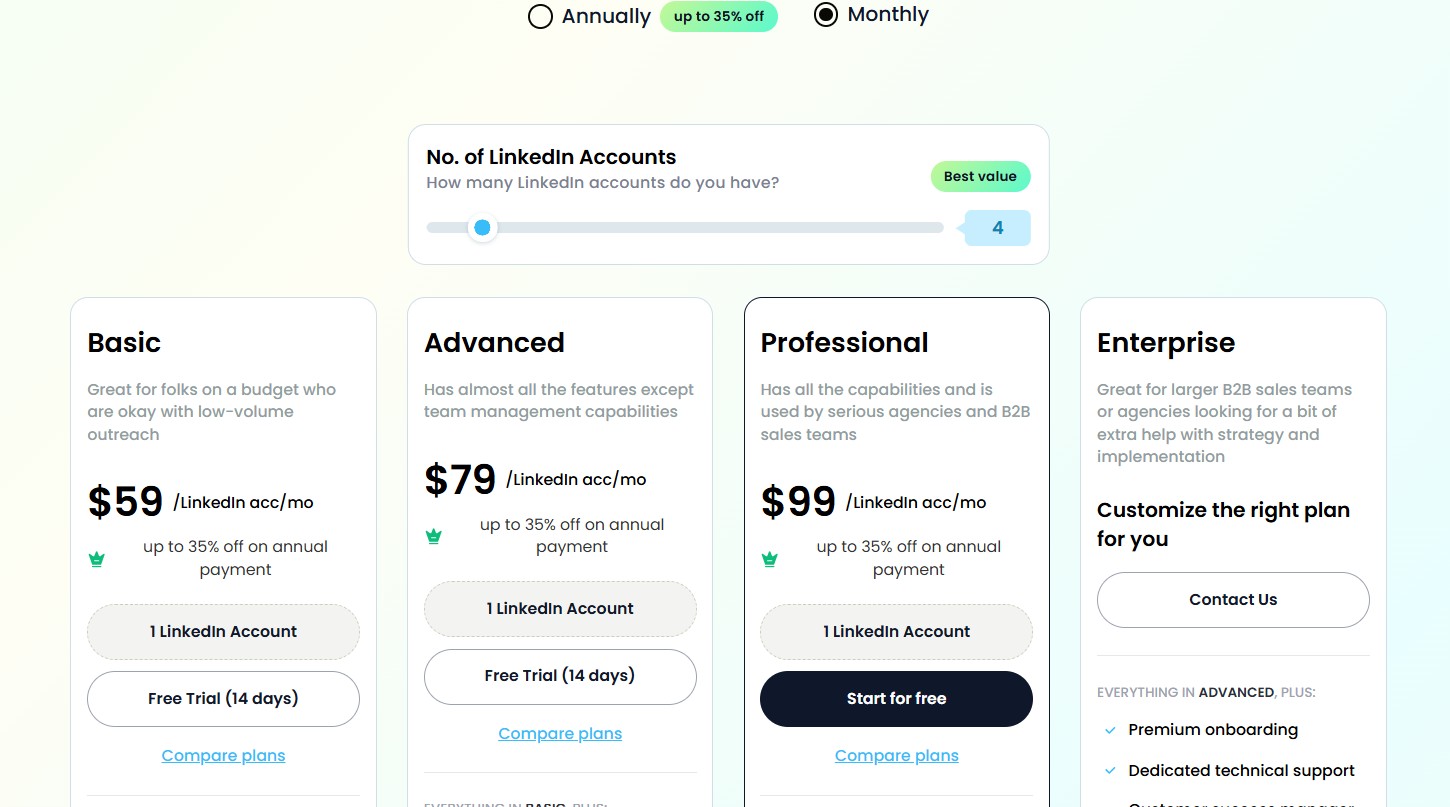This screenshot has width=1450, height=807.
Task: Click Start for free on Professional plan
Action: pyautogui.click(x=895, y=698)
